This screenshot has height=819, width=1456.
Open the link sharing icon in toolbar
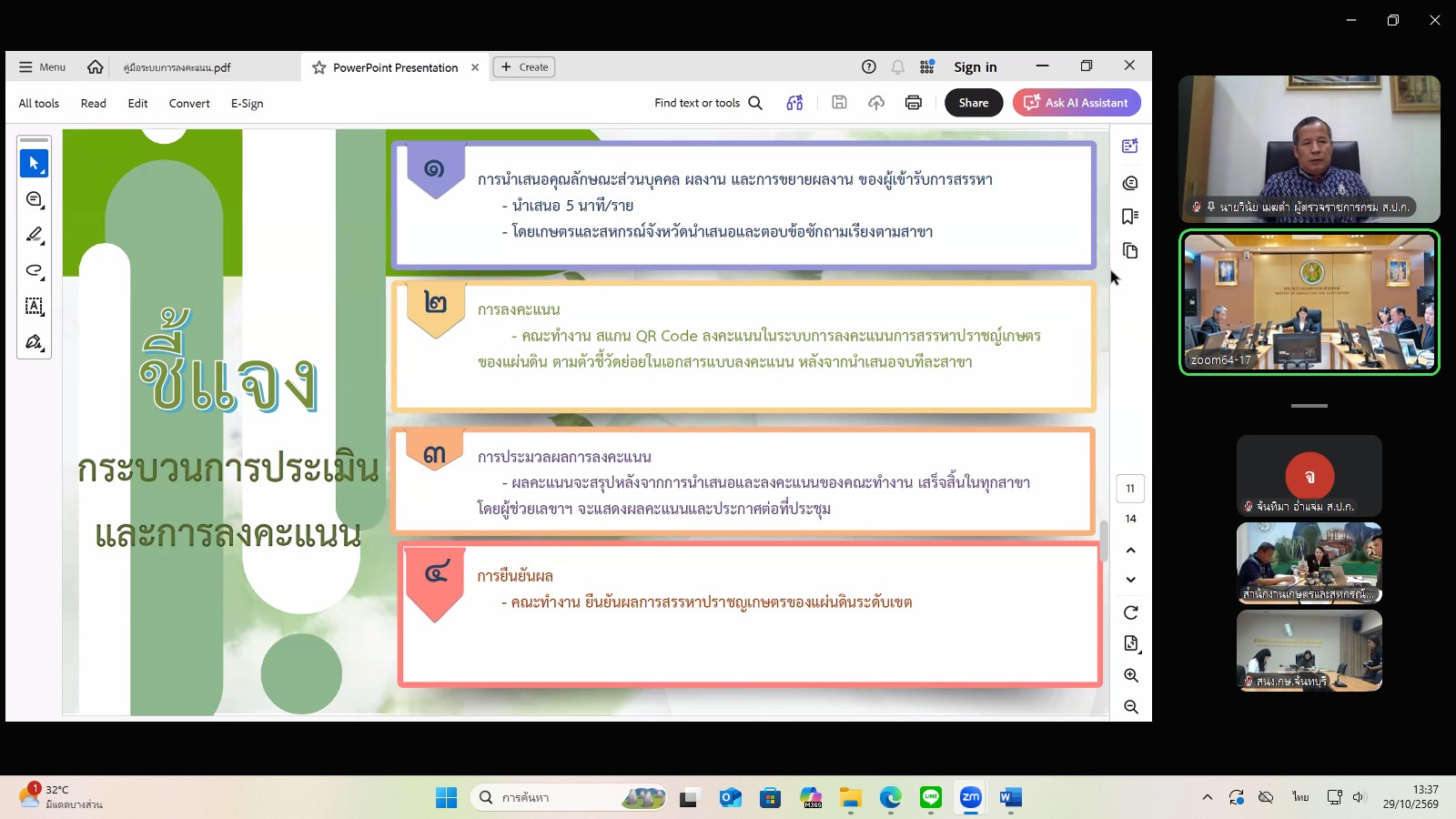[x=794, y=103]
